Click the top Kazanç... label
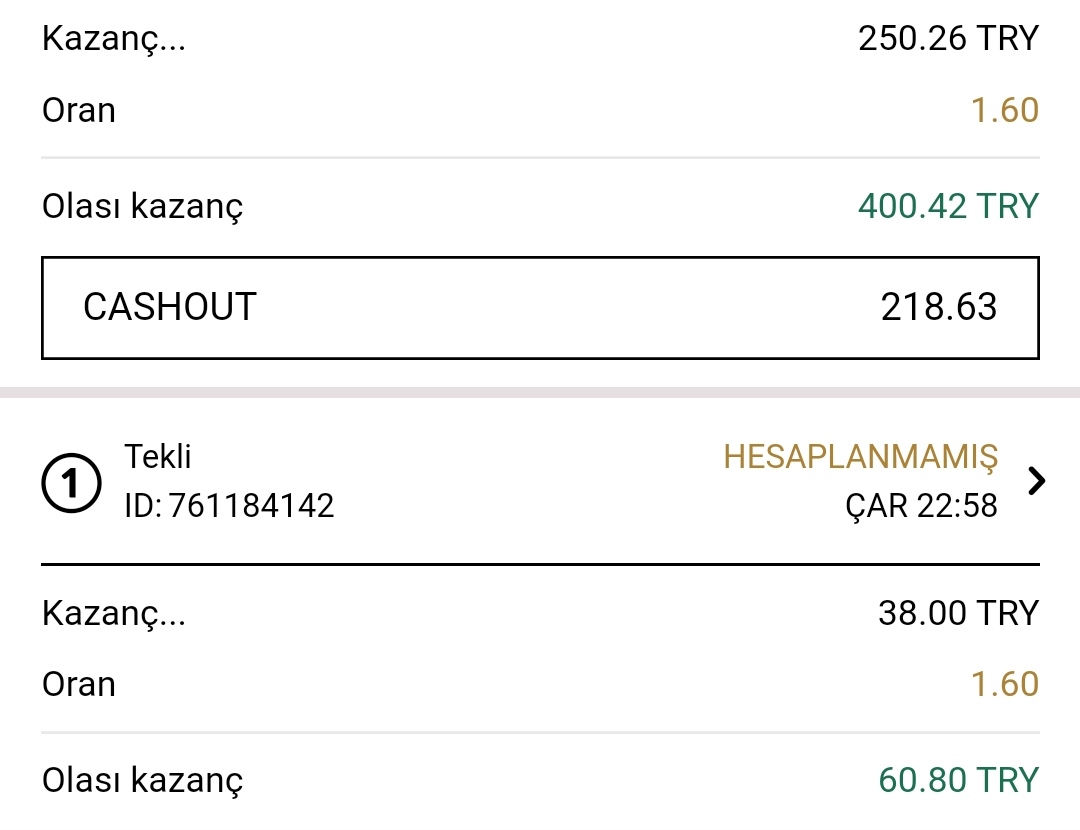This screenshot has height=830, width=1080. (x=114, y=39)
